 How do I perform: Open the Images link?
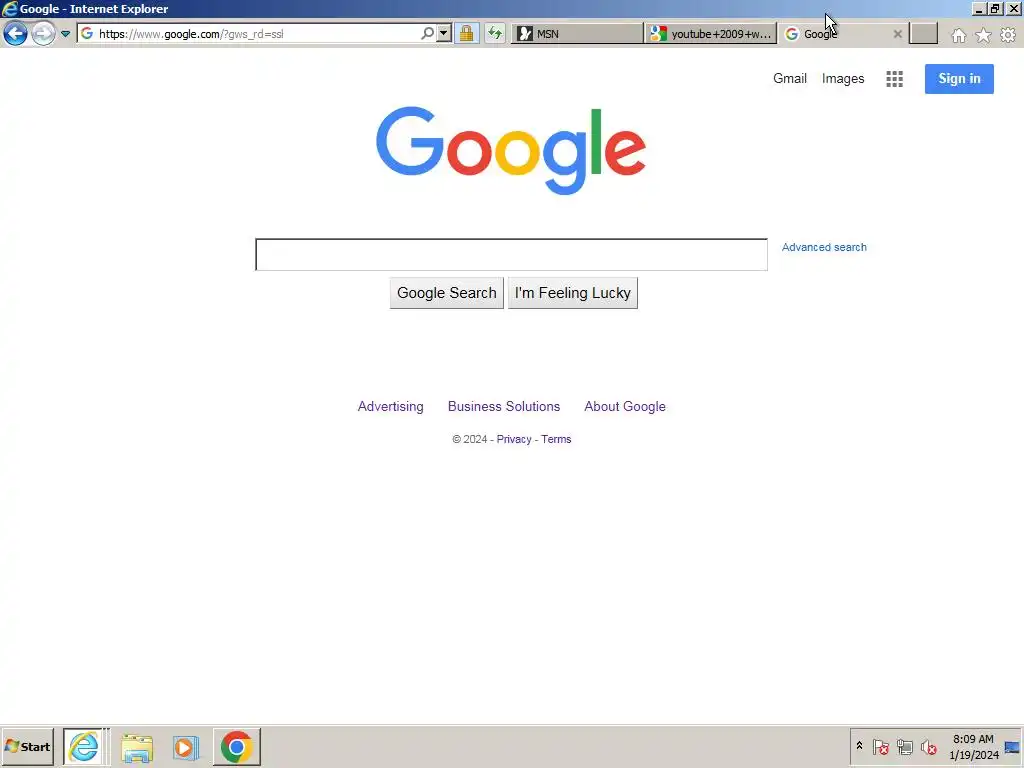842,78
